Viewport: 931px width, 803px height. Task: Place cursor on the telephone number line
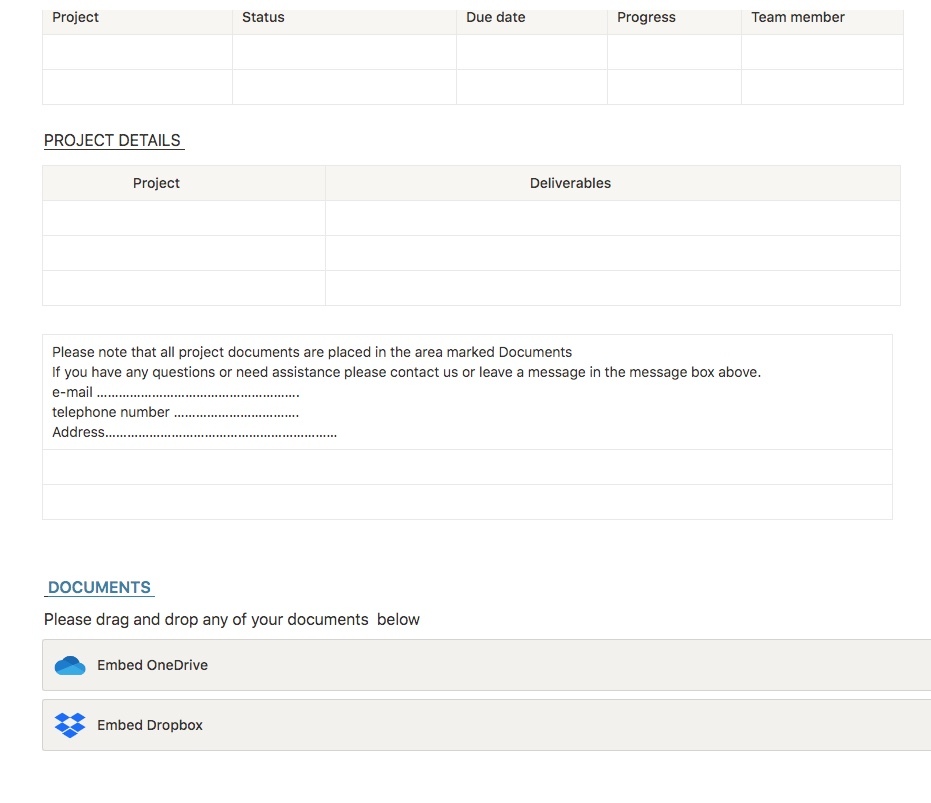(x=236, y=412)
